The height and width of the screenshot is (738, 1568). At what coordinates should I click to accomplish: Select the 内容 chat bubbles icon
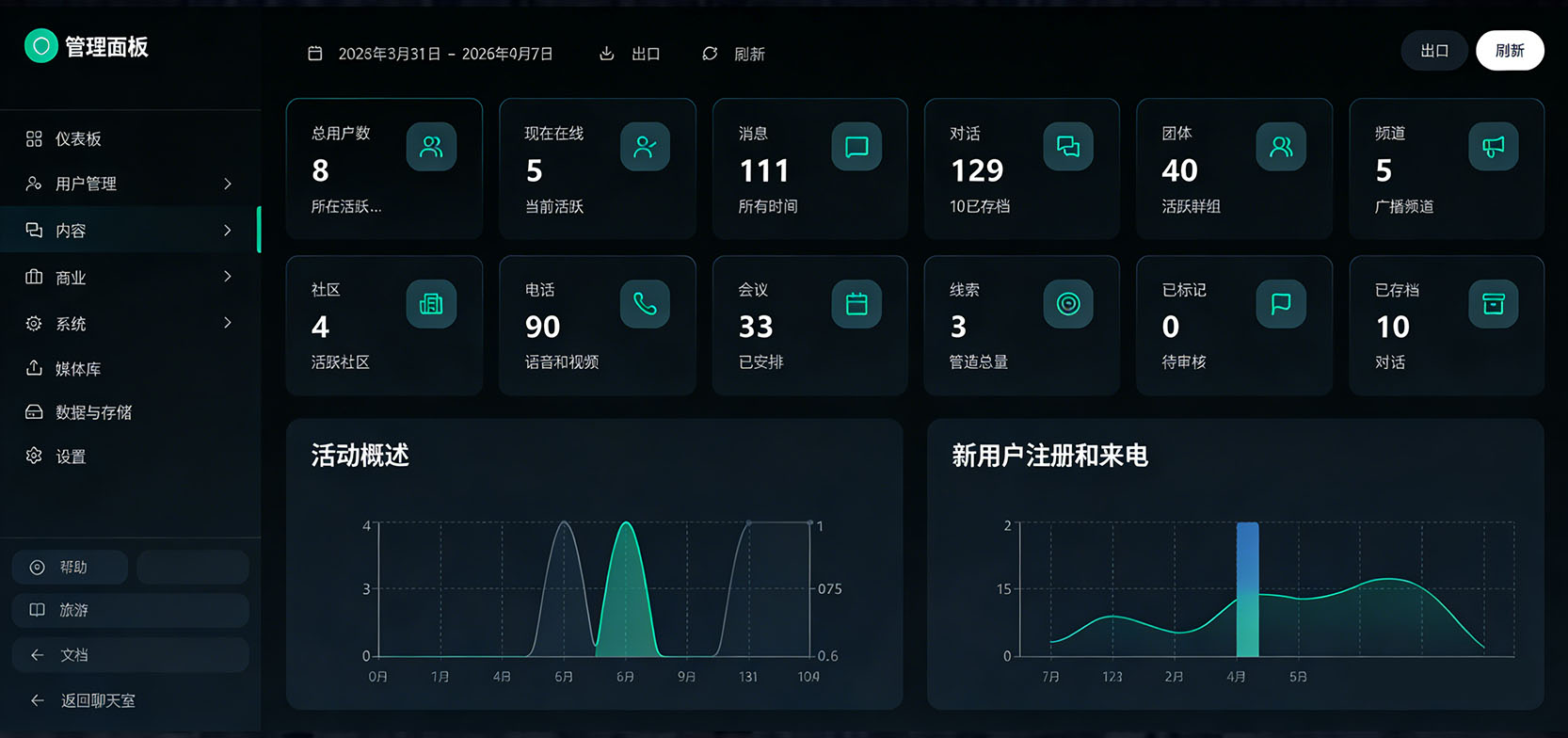[34, 231]
